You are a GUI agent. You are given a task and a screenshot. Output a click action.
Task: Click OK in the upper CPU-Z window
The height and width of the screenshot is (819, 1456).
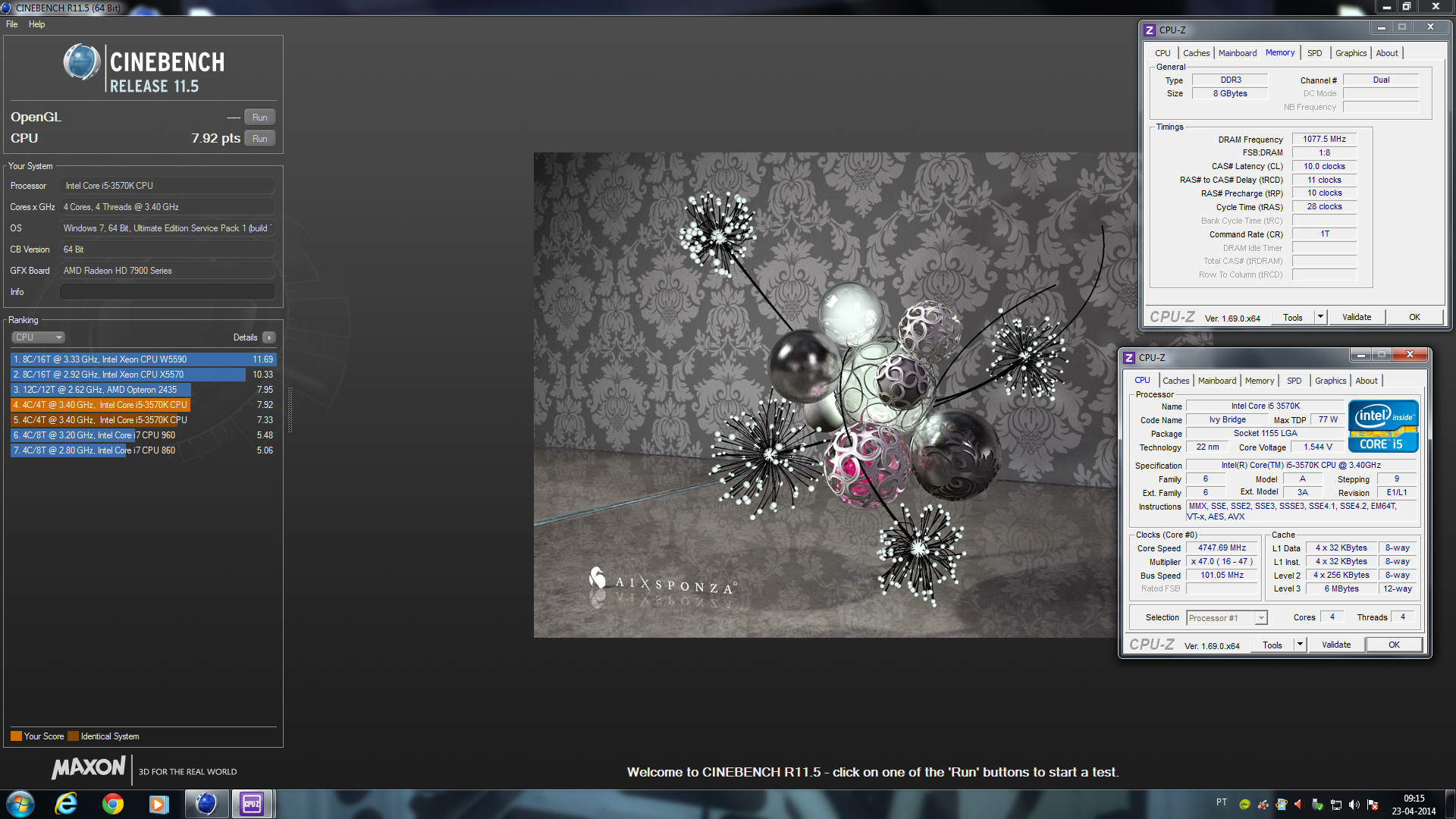click(1414, 317)
